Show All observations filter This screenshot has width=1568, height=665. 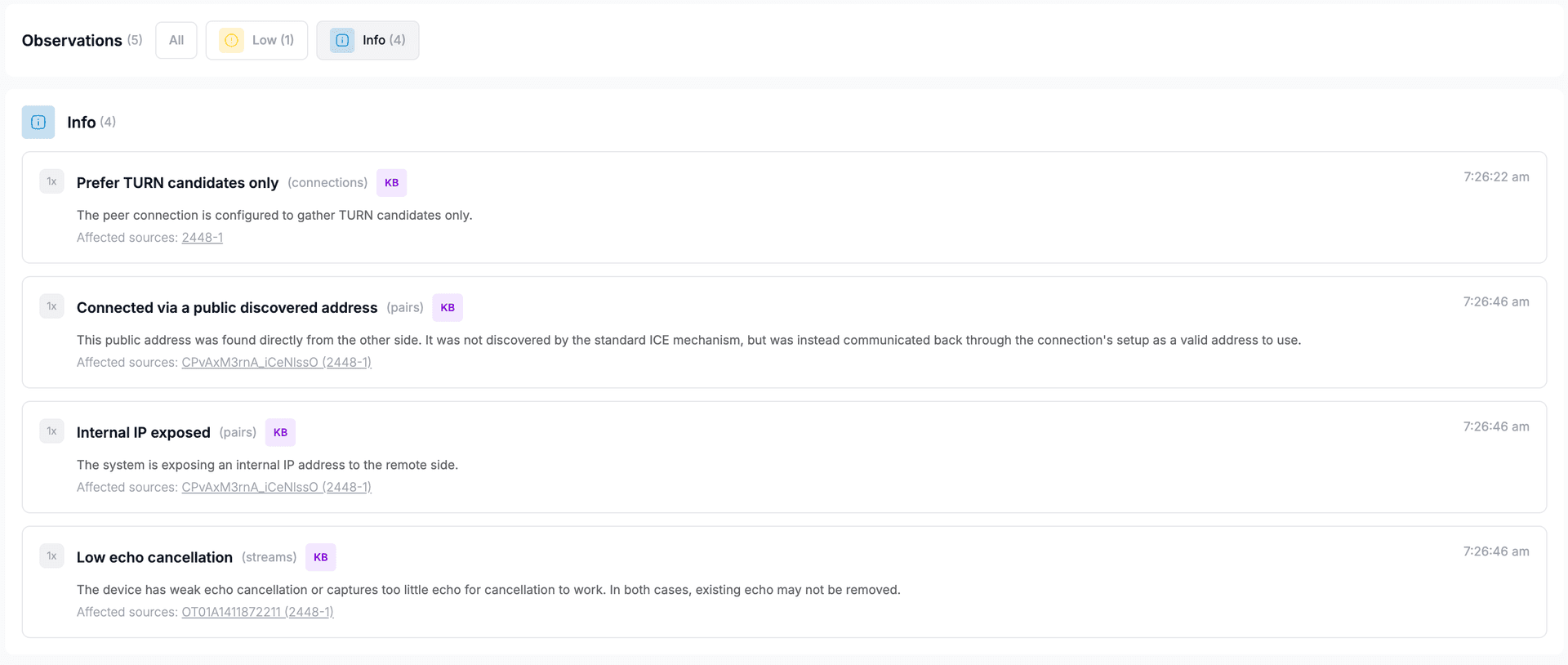tap(176, 40)
